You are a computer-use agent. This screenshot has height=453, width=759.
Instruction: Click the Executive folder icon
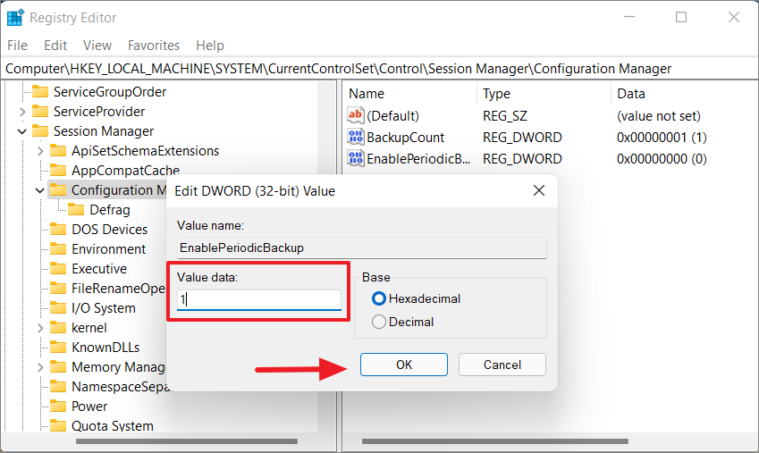pos(58,269)
